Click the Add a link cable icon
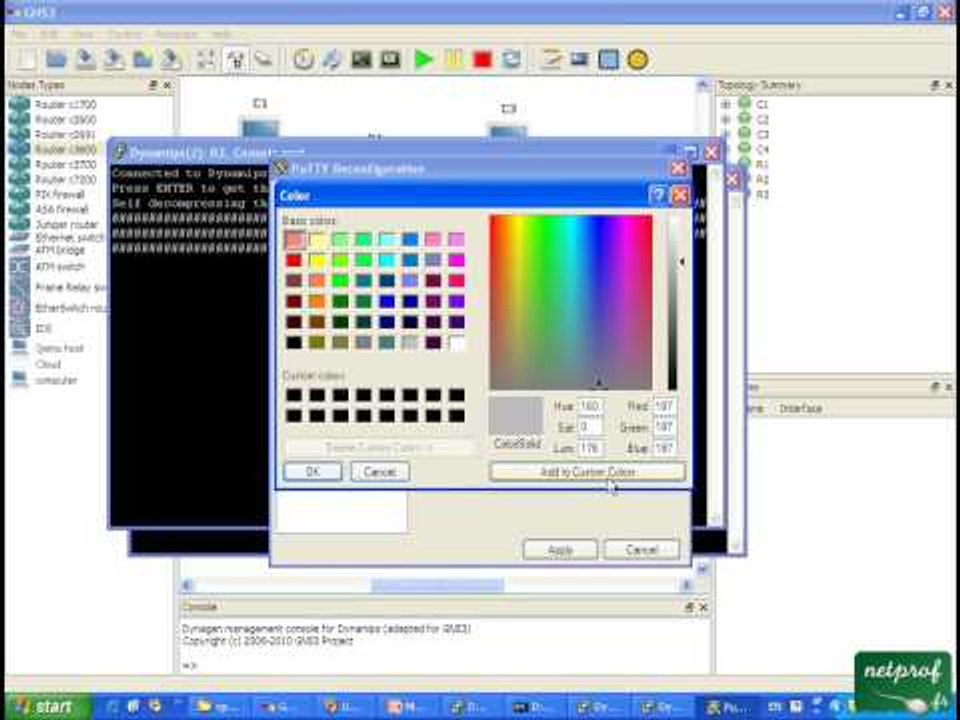 pos(264,59)
